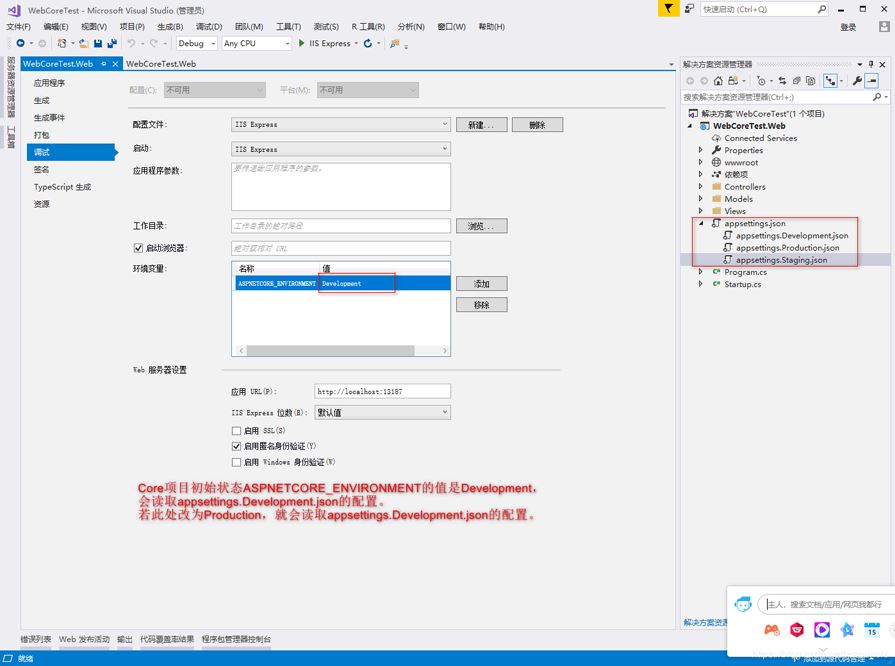Open the Debug configuration dropdown
Viewport: 895px width, 666px height.
195,44
